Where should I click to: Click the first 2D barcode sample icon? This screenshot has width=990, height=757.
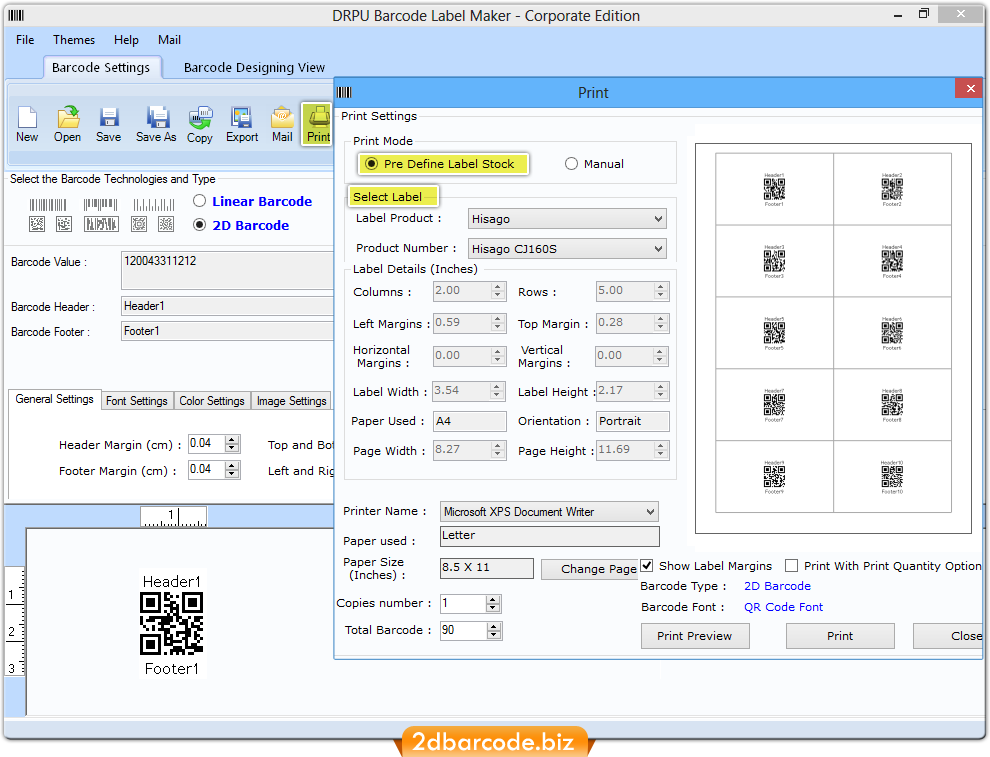tap(37, 224)
